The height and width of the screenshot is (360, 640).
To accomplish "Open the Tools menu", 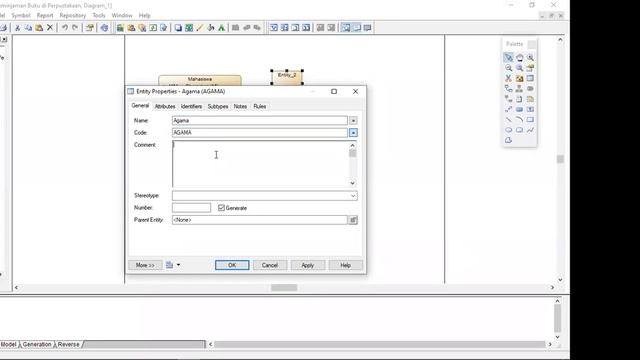I will click(x=99, y=16).
